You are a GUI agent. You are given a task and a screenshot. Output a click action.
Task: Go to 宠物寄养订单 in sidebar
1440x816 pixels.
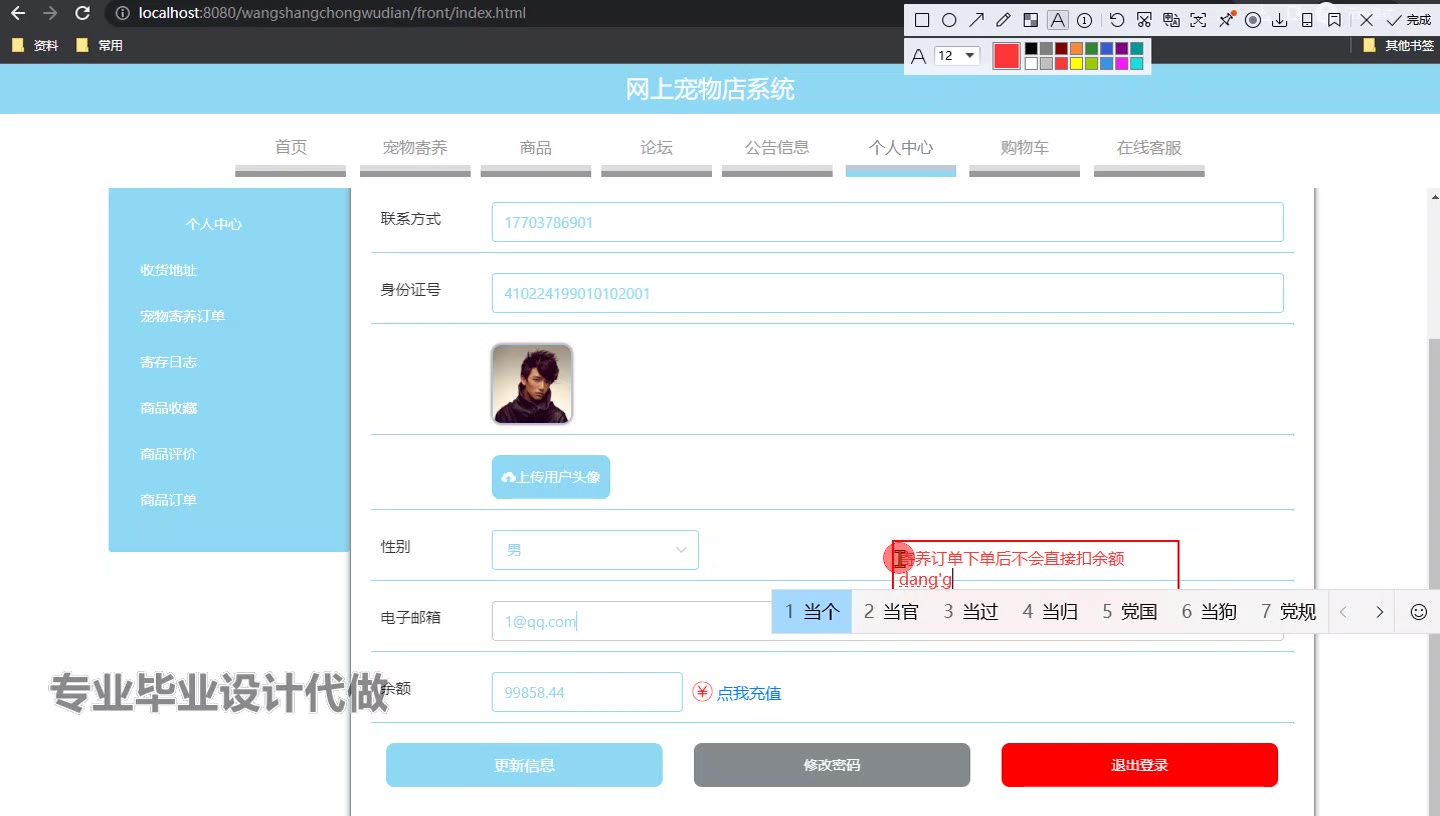[x=182, y=316]
